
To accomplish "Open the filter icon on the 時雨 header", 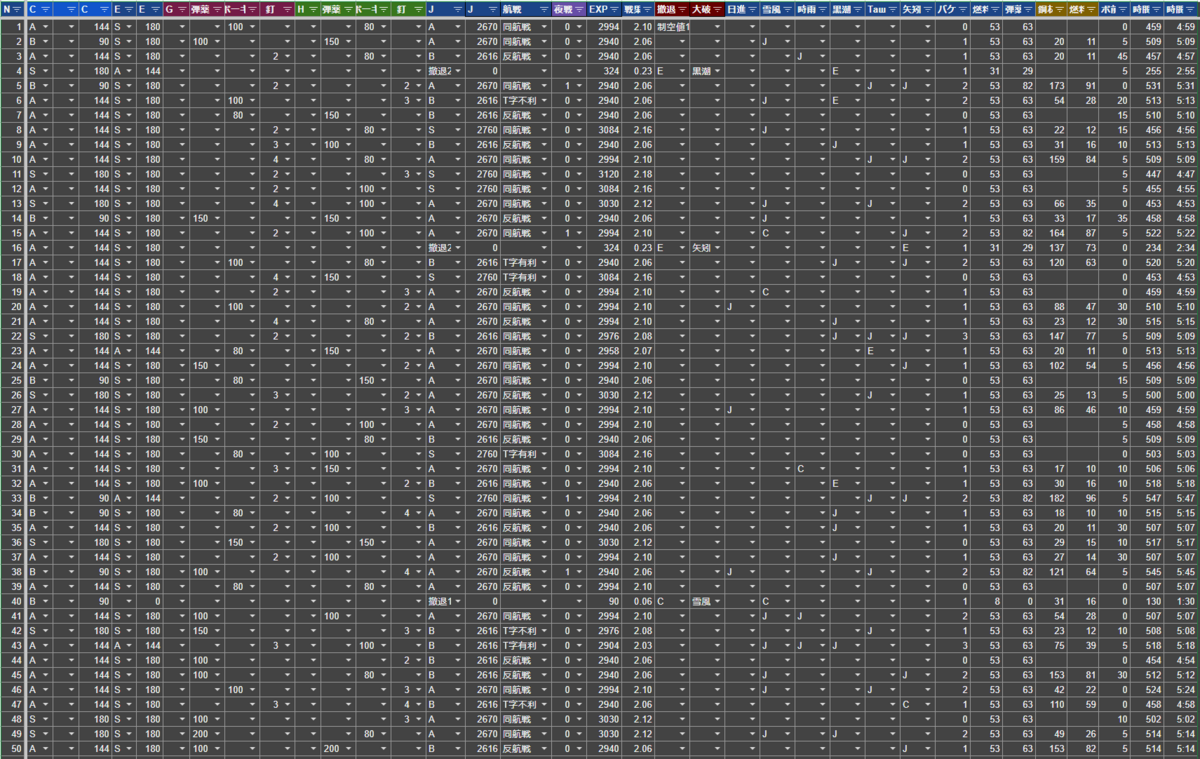I will pos(821,9).
